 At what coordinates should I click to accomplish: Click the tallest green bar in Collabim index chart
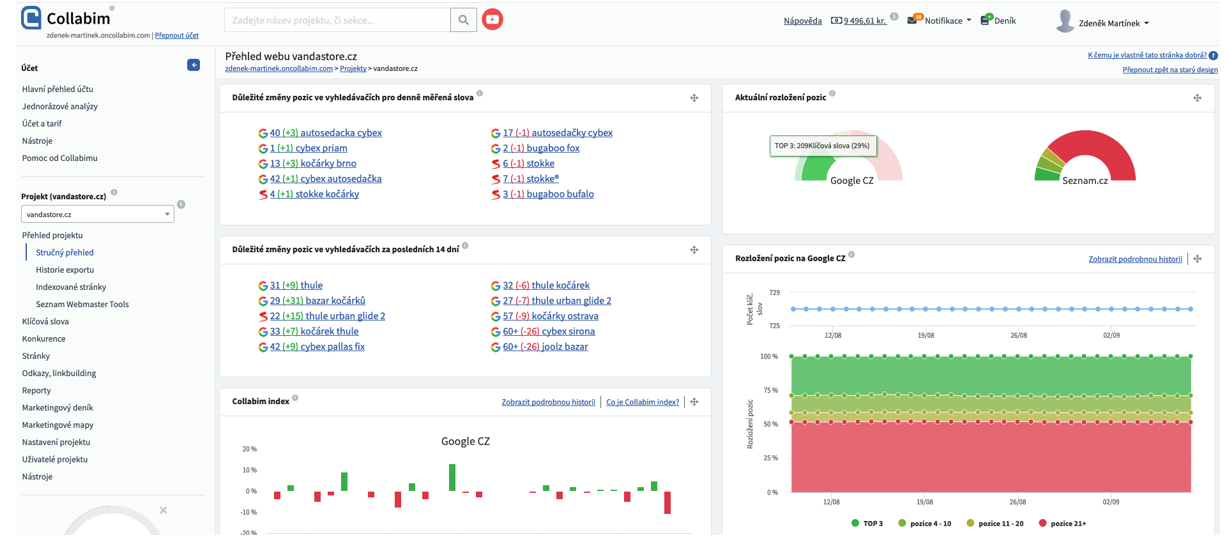[x=452, y=477]
